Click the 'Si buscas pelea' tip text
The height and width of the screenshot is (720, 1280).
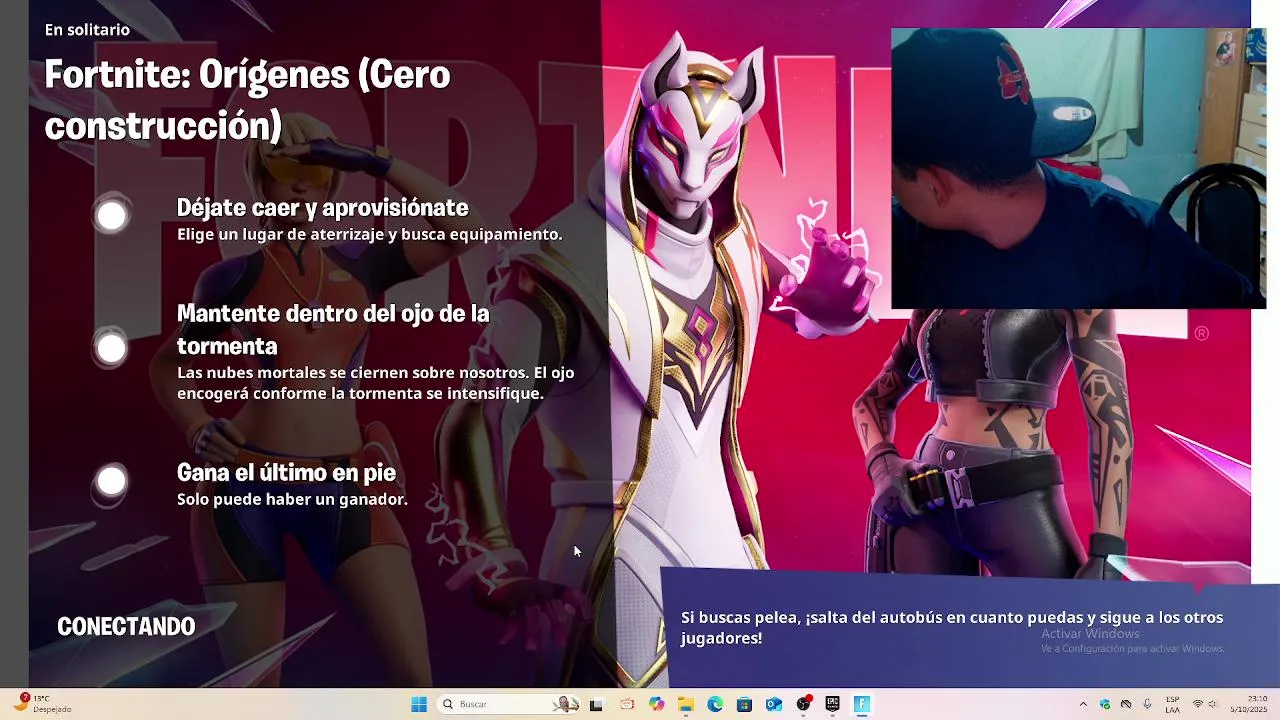952,627
